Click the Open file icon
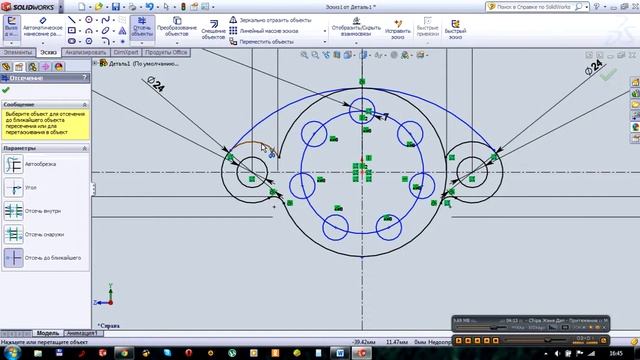This screenshot has height=360, width=640. click(98, 7)
